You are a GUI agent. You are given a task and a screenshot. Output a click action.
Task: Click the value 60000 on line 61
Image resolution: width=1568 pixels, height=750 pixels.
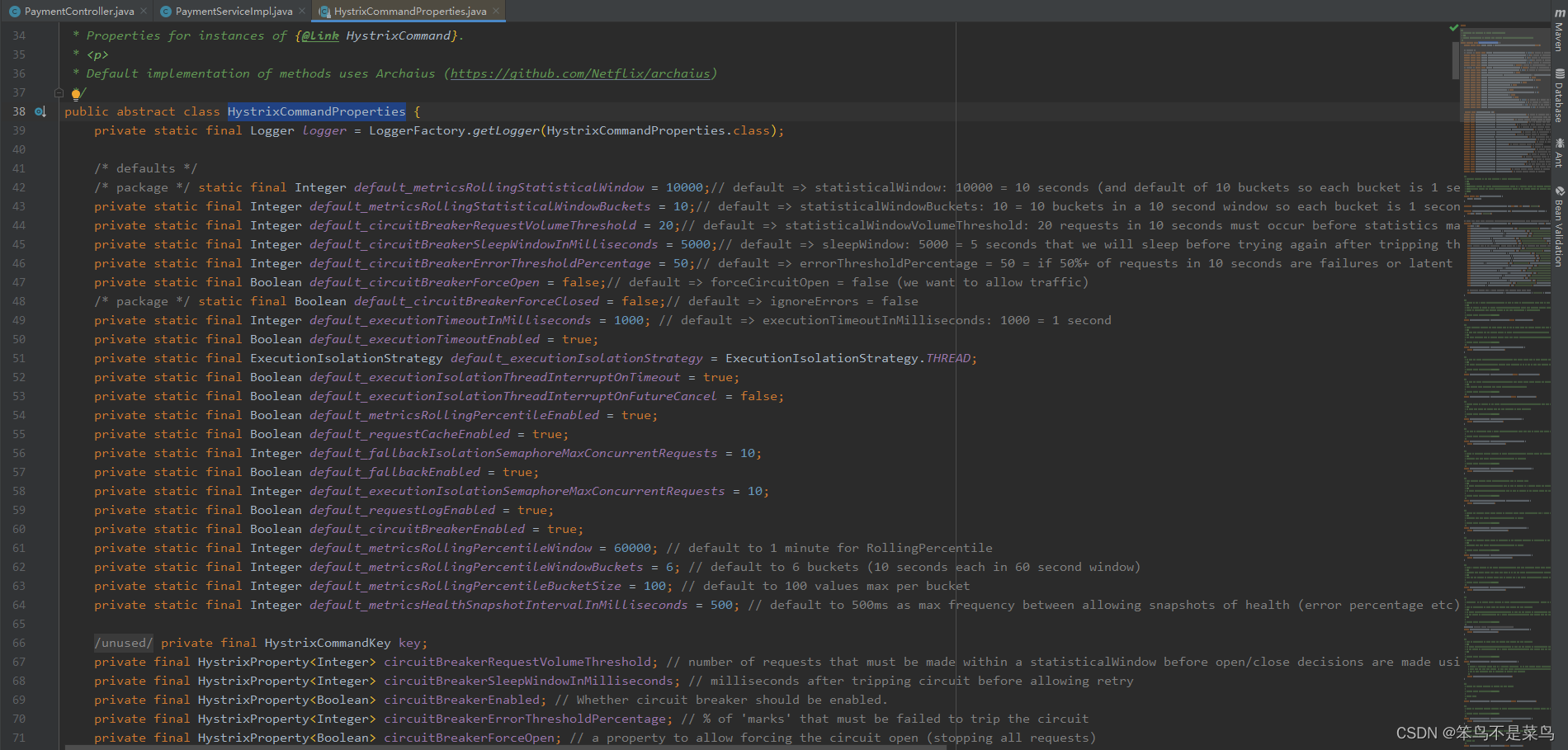[632, 548]
